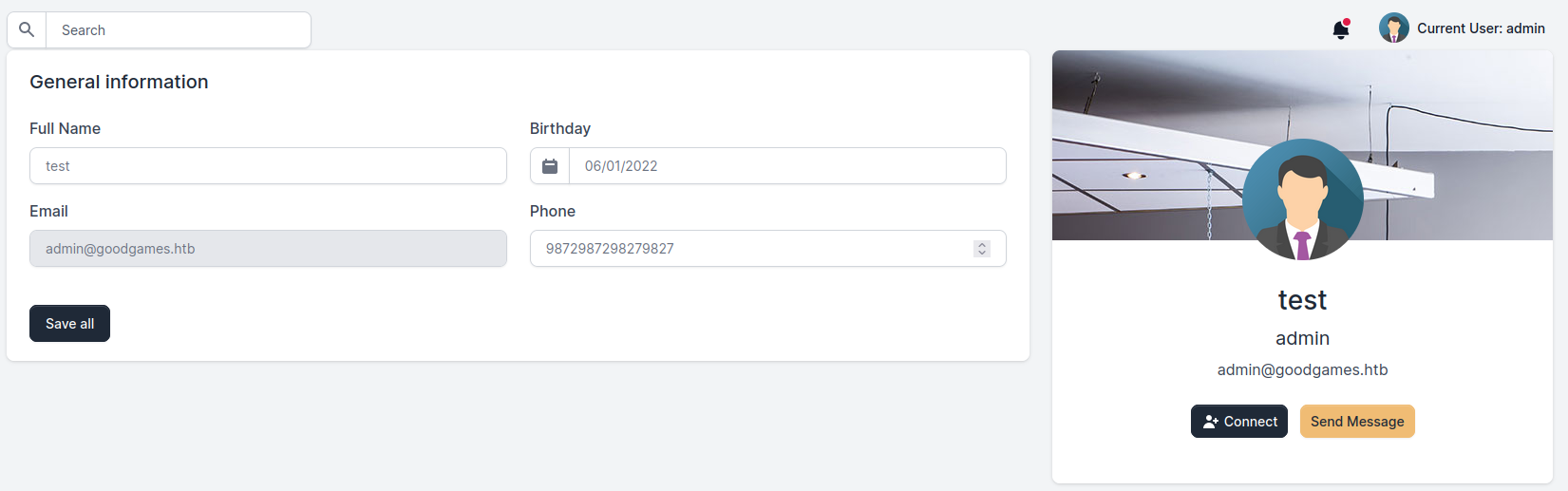Open the Current User: admin menu
1568x491 pixels.
1480,28
